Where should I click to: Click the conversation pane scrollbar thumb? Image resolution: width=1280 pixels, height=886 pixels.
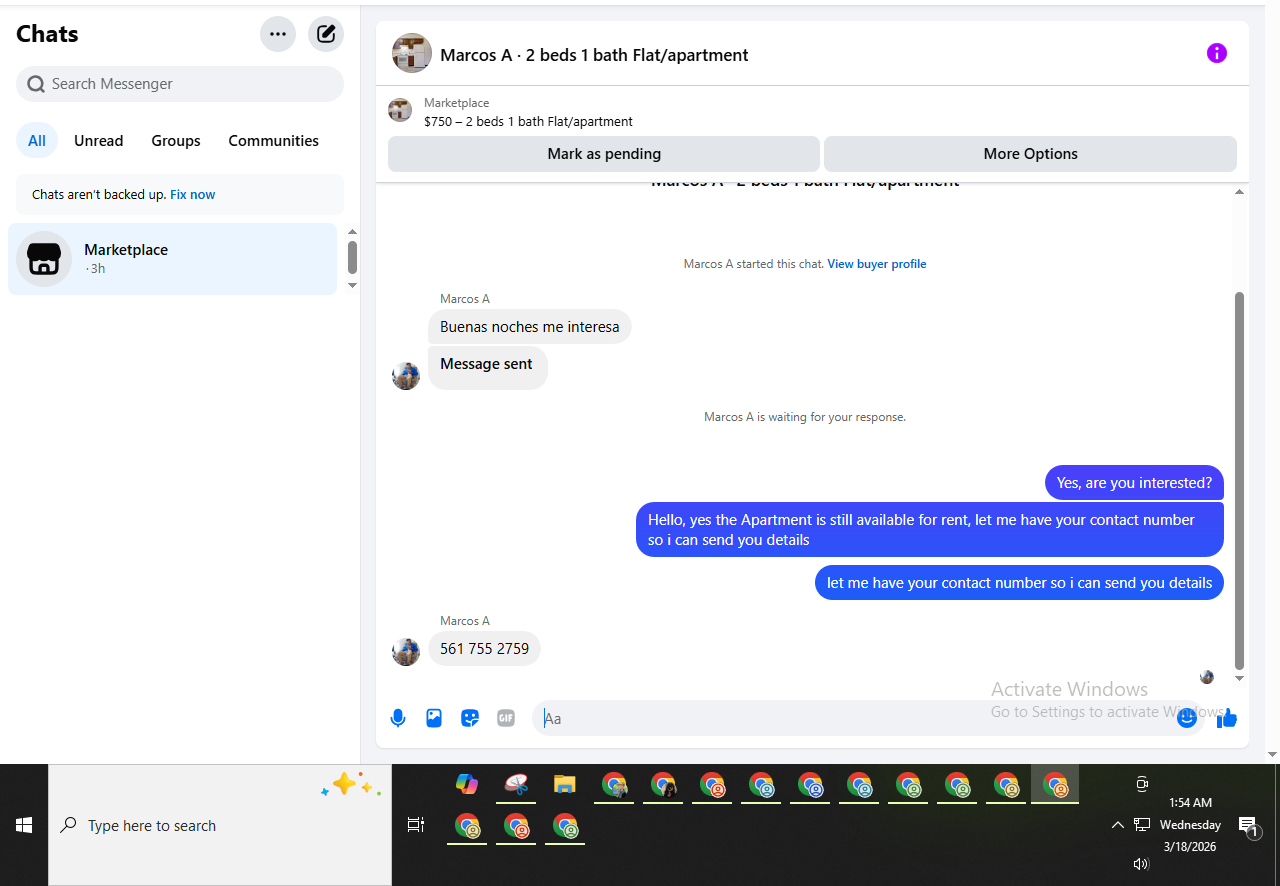[x=1240, y=480]
